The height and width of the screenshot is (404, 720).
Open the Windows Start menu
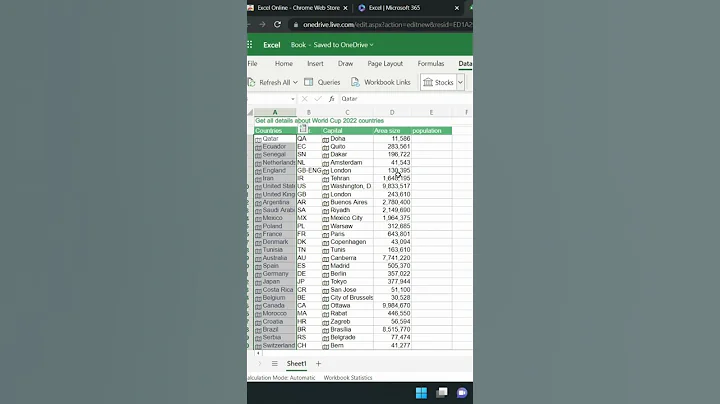(x=421, y=393)
